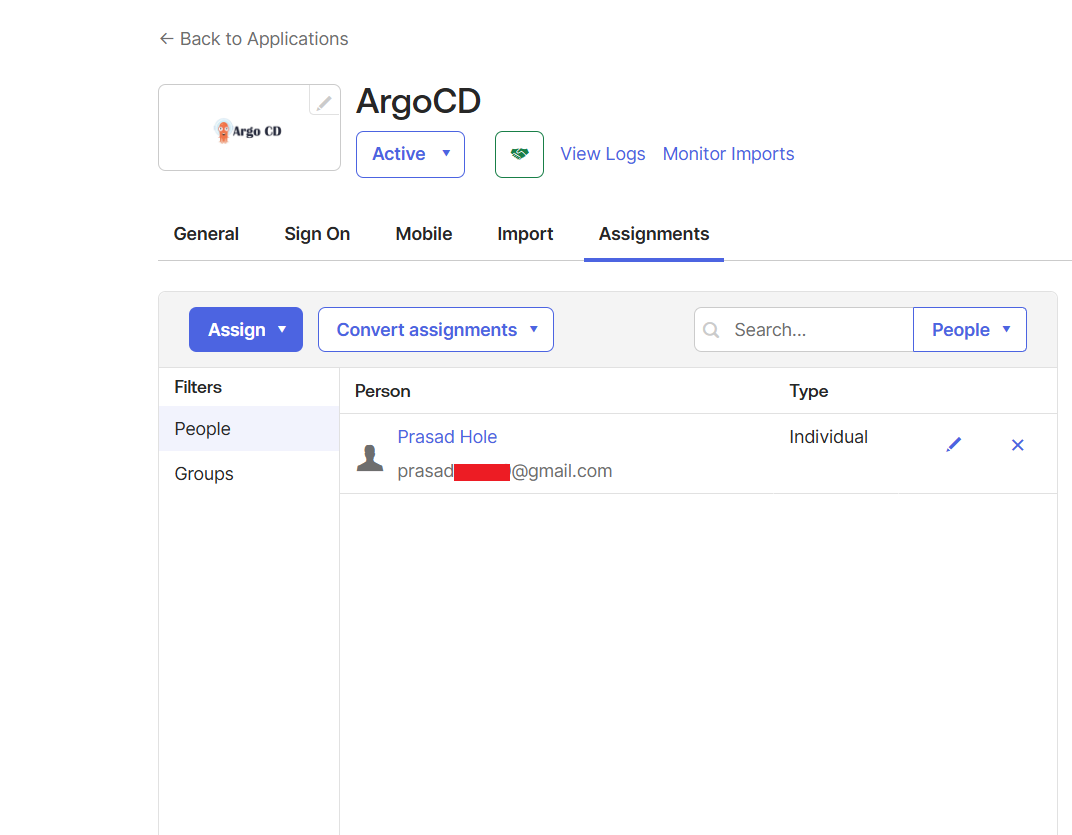Click the green handshake icon button
Screen dimensions: 1072x835
point(519,154)
